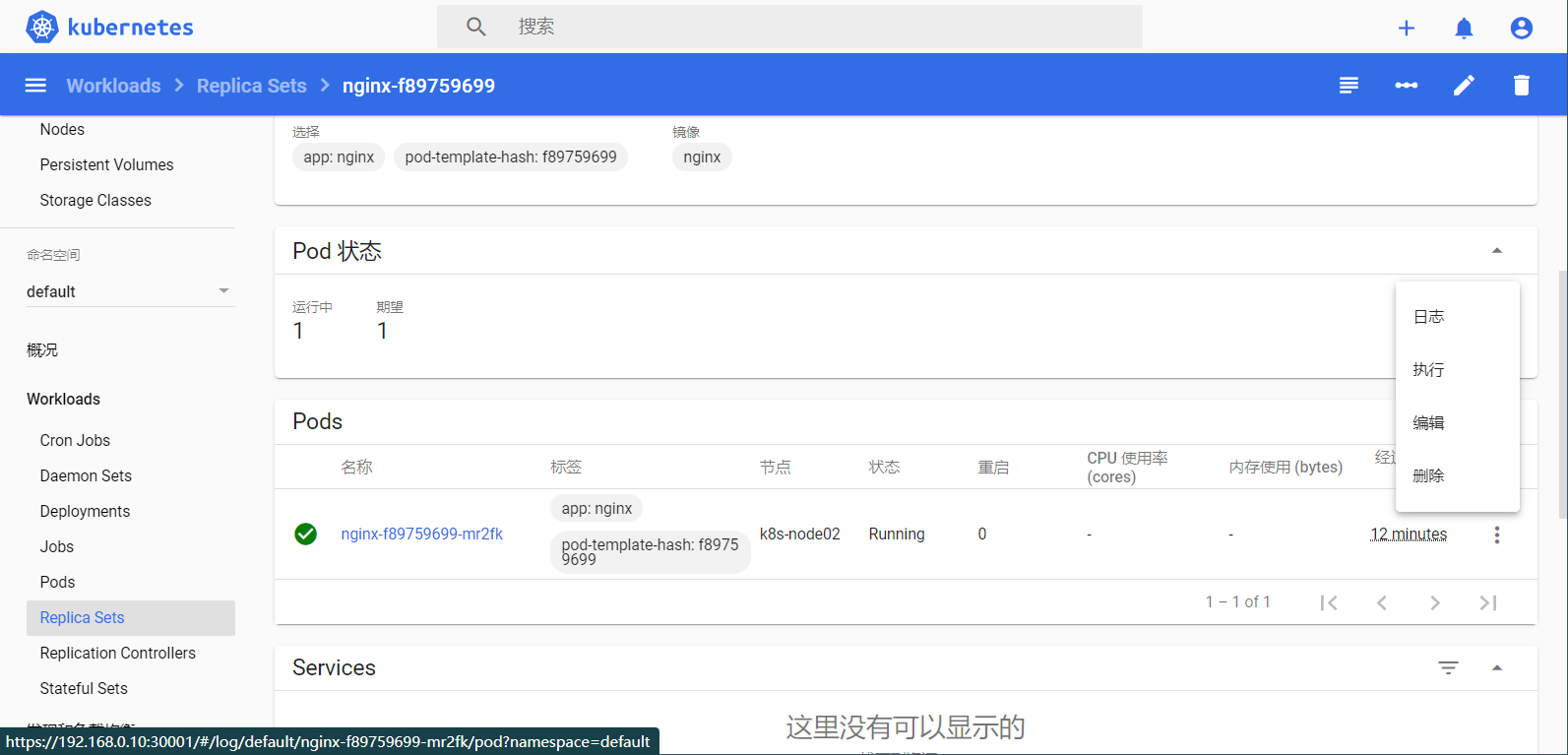Click the 内存使用 (bytes) column header
The height and width of the screenshot is (755, 1568).
pyautogui.click(x=1286, y=467)
